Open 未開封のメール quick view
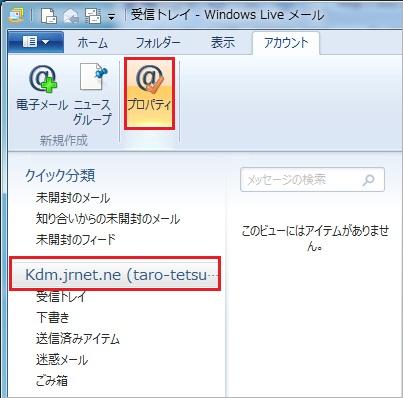The height and width of the screenshot is (398, 403). [73, 198]
